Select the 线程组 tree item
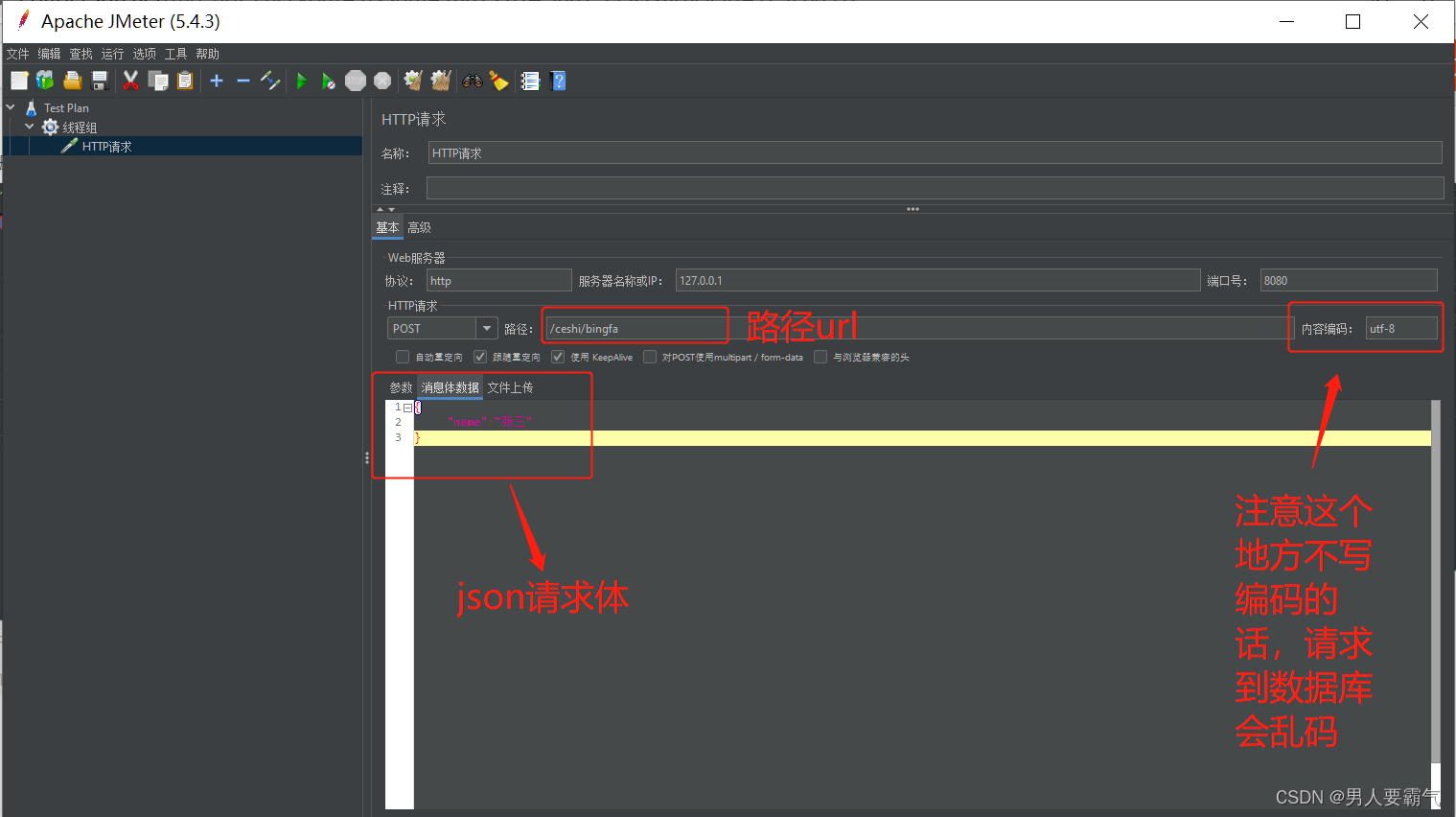 coord(80,128)
